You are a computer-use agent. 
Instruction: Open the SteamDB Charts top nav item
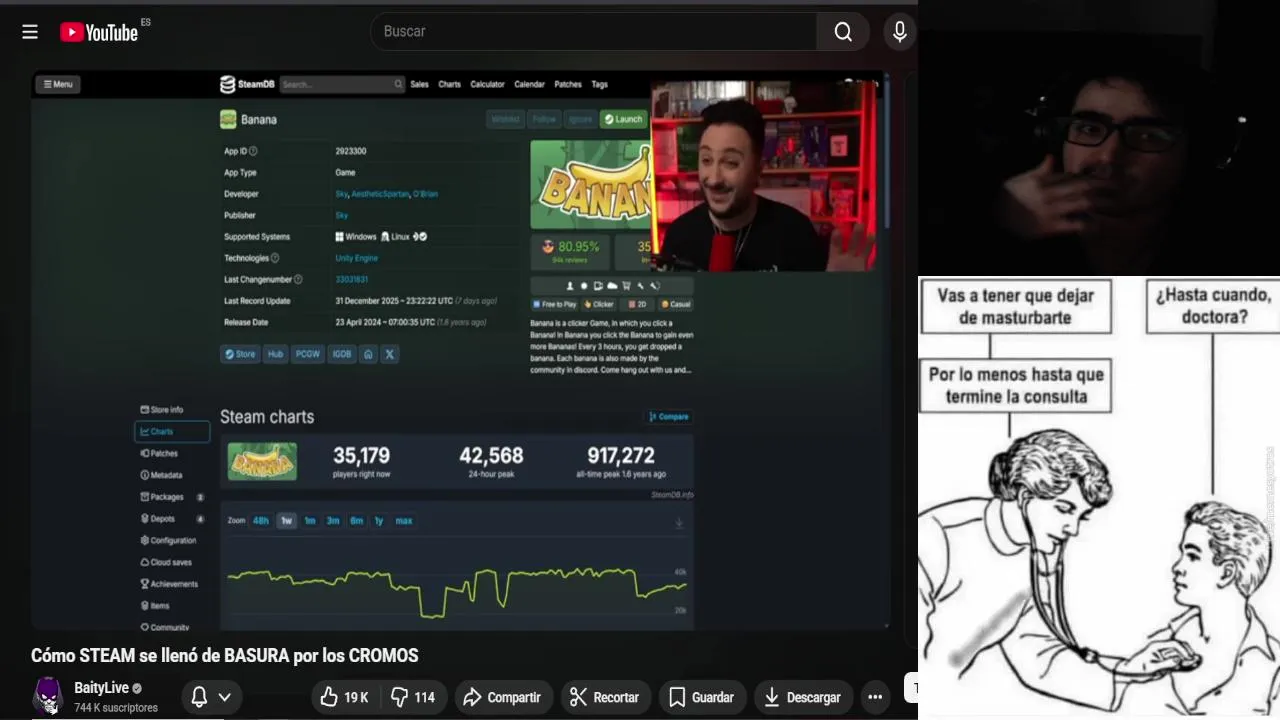(x=449, y=84)
